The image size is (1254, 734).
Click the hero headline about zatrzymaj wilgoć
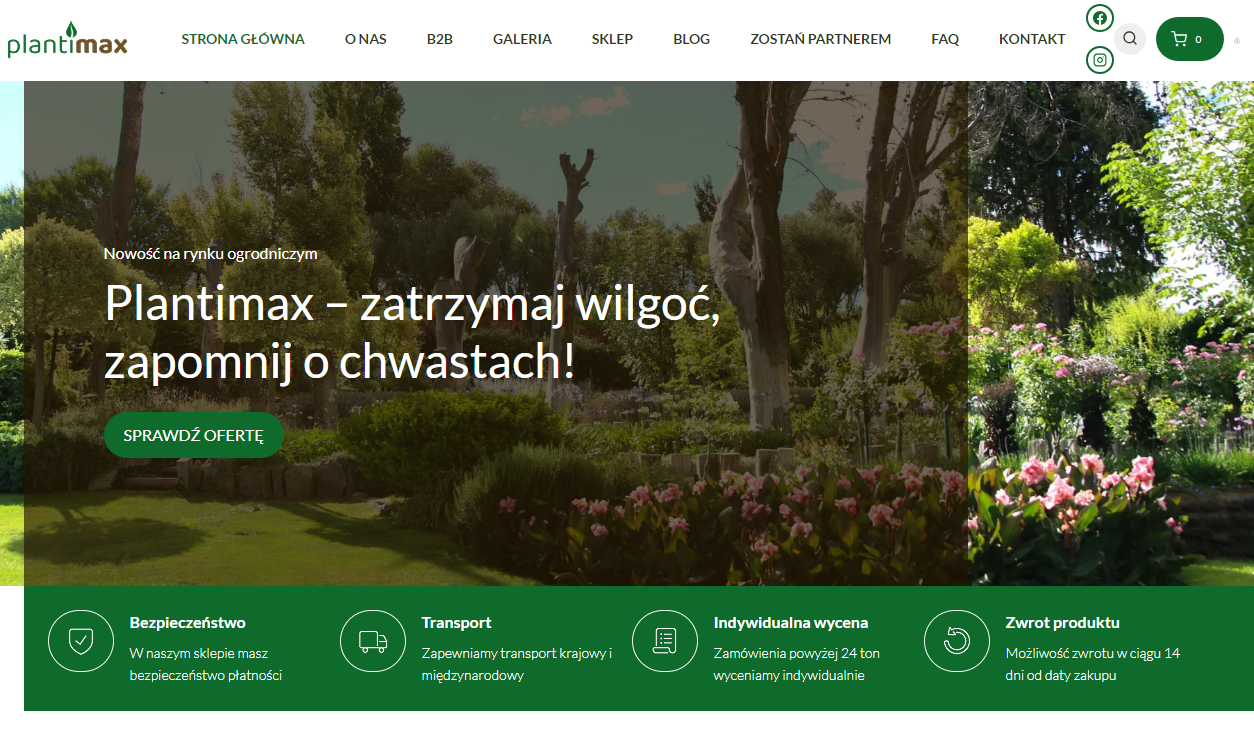pyautogui.click(x=412, y=332)
